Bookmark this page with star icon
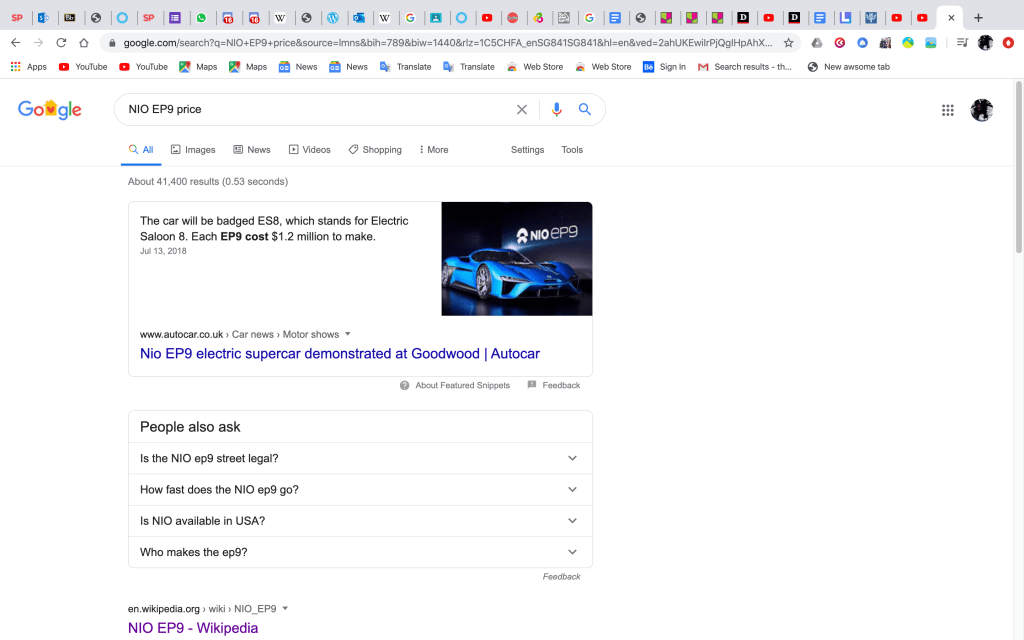 pyautogui.click(x=788, y=43)
